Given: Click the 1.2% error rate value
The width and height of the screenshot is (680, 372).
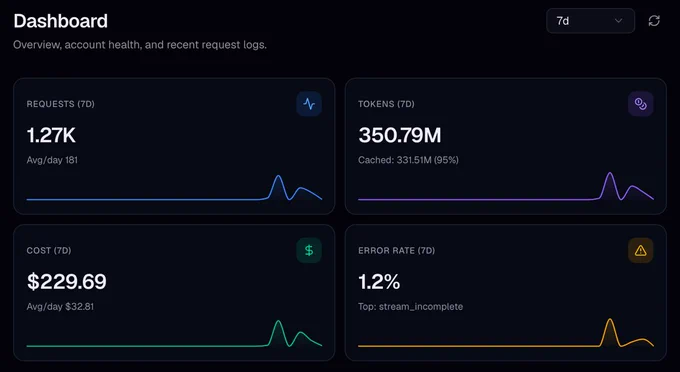Looking at the screenshot, I should coord(379,282).
